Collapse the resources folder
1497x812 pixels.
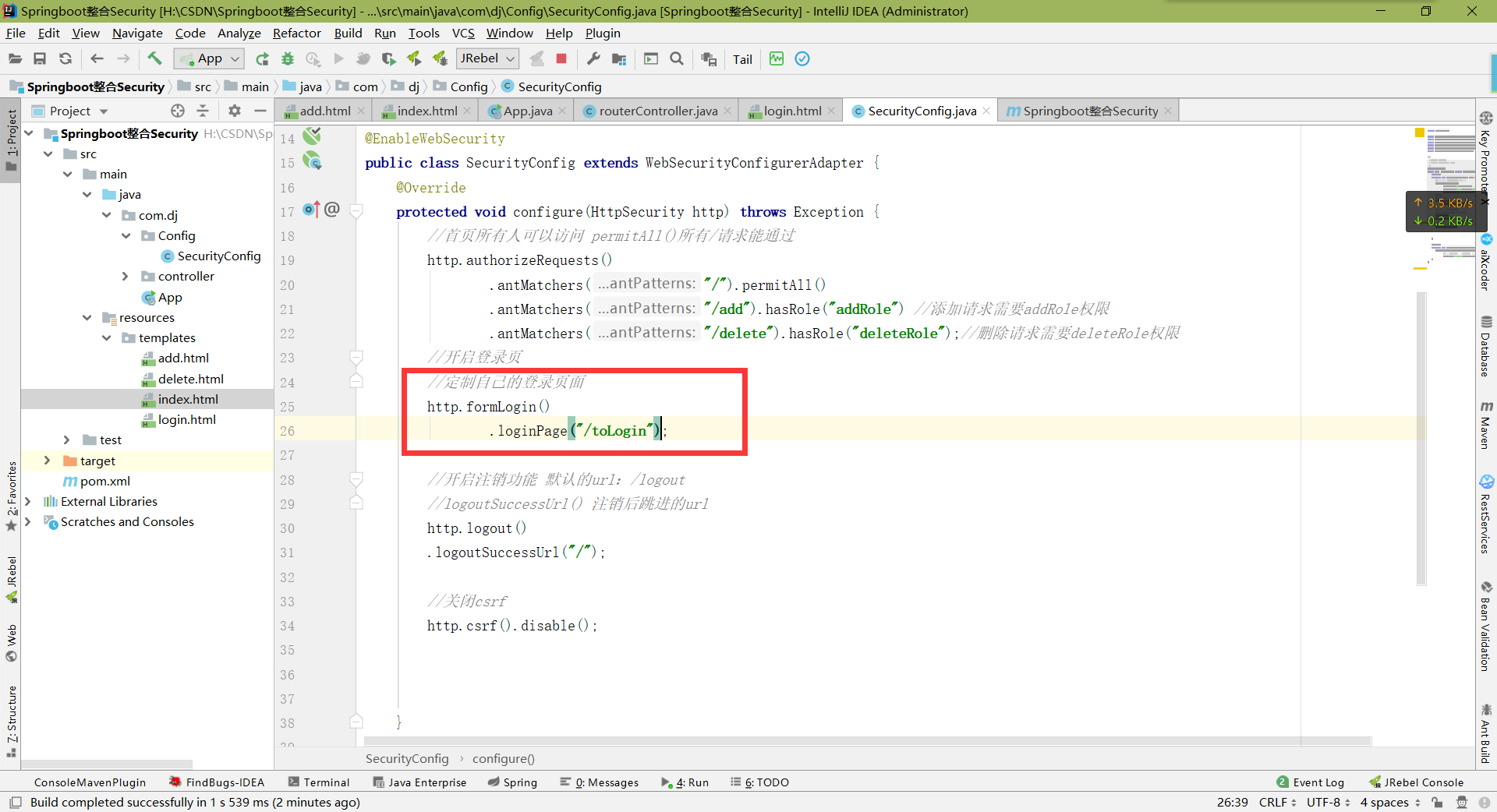(x=87, y=317)
